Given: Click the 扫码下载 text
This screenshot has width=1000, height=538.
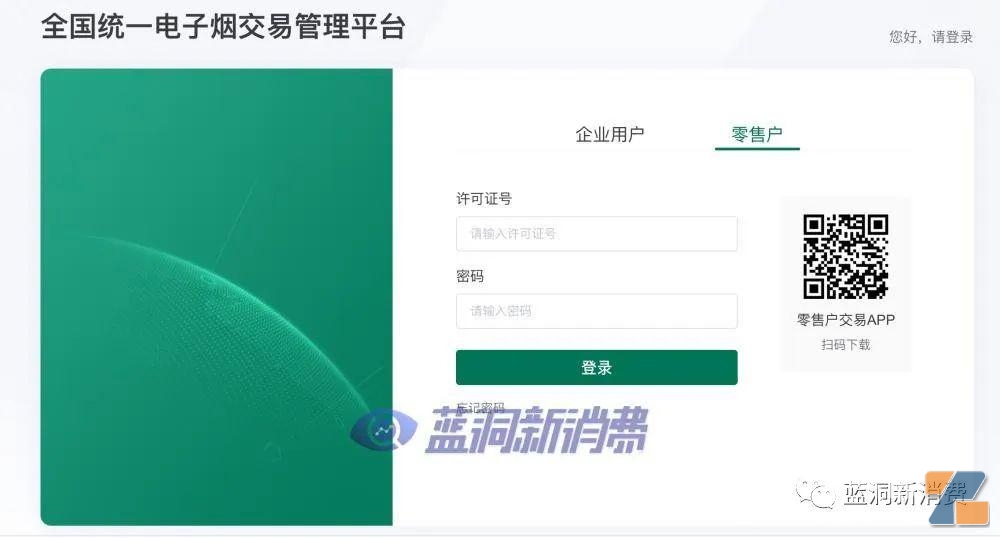Looking at the screenshot, I should (846, 345).
